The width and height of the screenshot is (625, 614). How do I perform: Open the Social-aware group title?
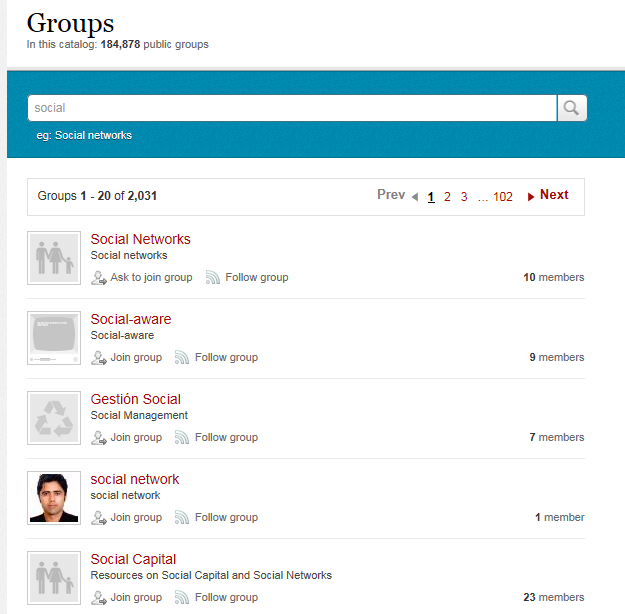tap(131, 319)
